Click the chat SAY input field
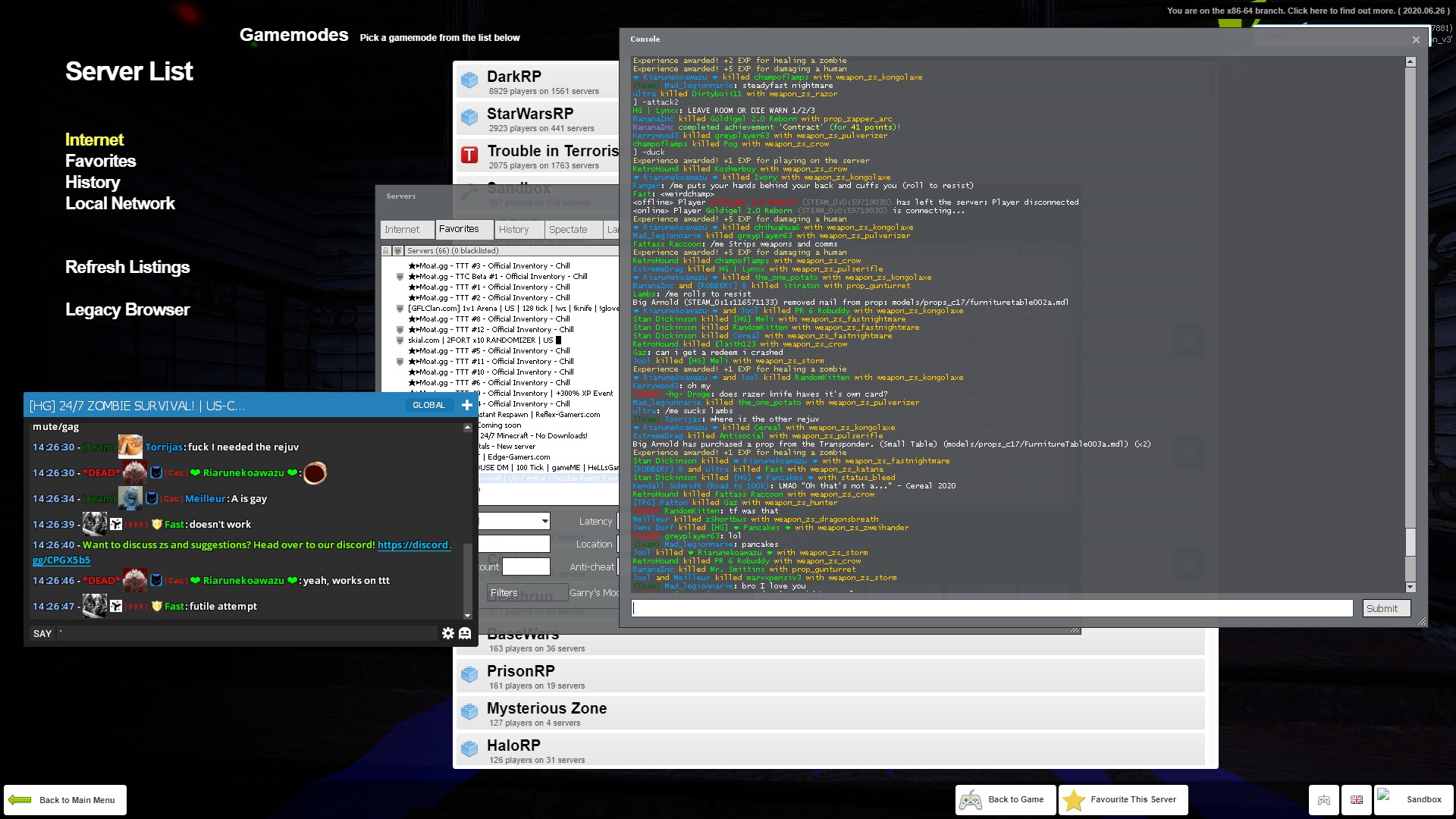 pyautogui.click(x=247, y=633)
